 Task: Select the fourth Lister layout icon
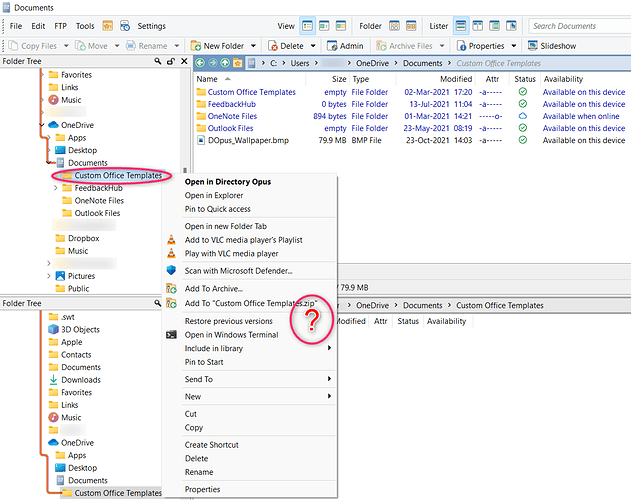tap(511, 26)
